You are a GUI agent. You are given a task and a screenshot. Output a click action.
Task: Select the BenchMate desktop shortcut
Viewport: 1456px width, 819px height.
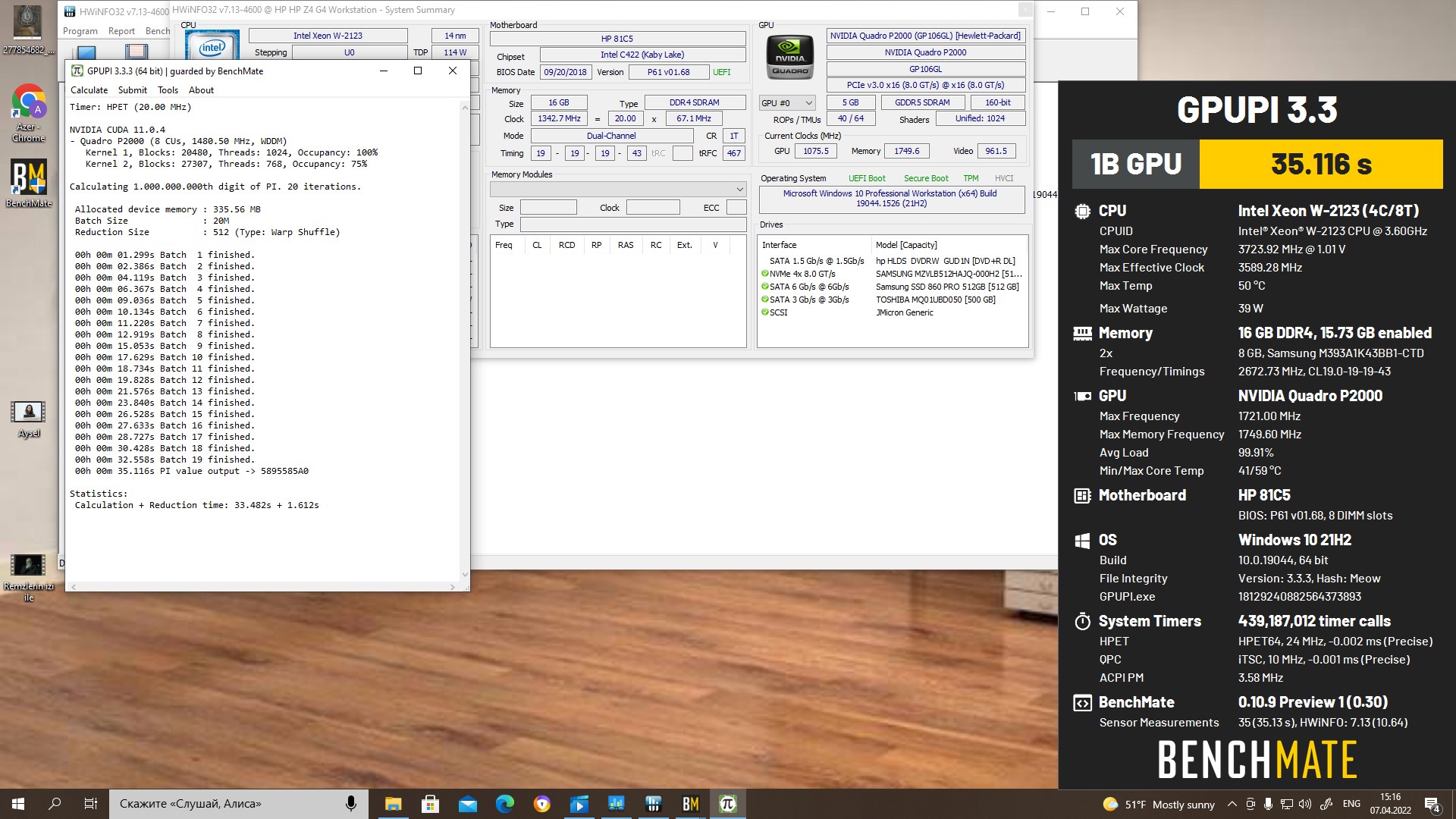pyautogui.click(x=28, y=183)
